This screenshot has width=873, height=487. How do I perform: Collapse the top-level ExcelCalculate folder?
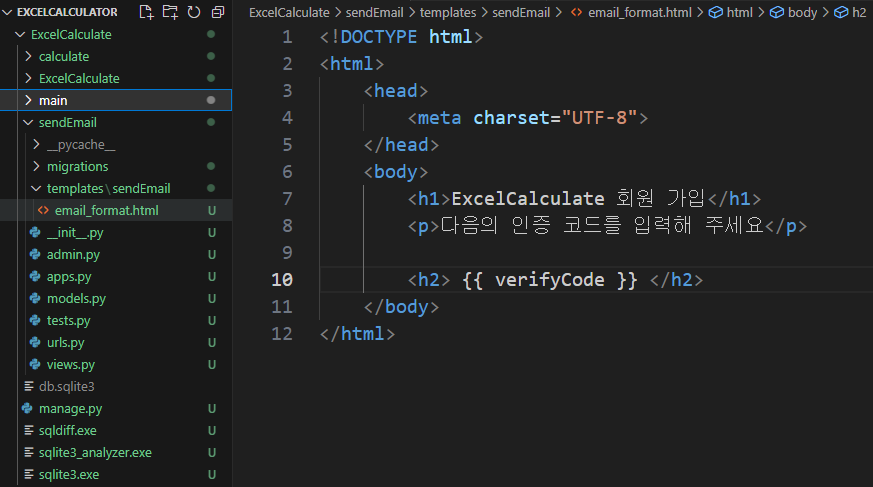(20, 35)
